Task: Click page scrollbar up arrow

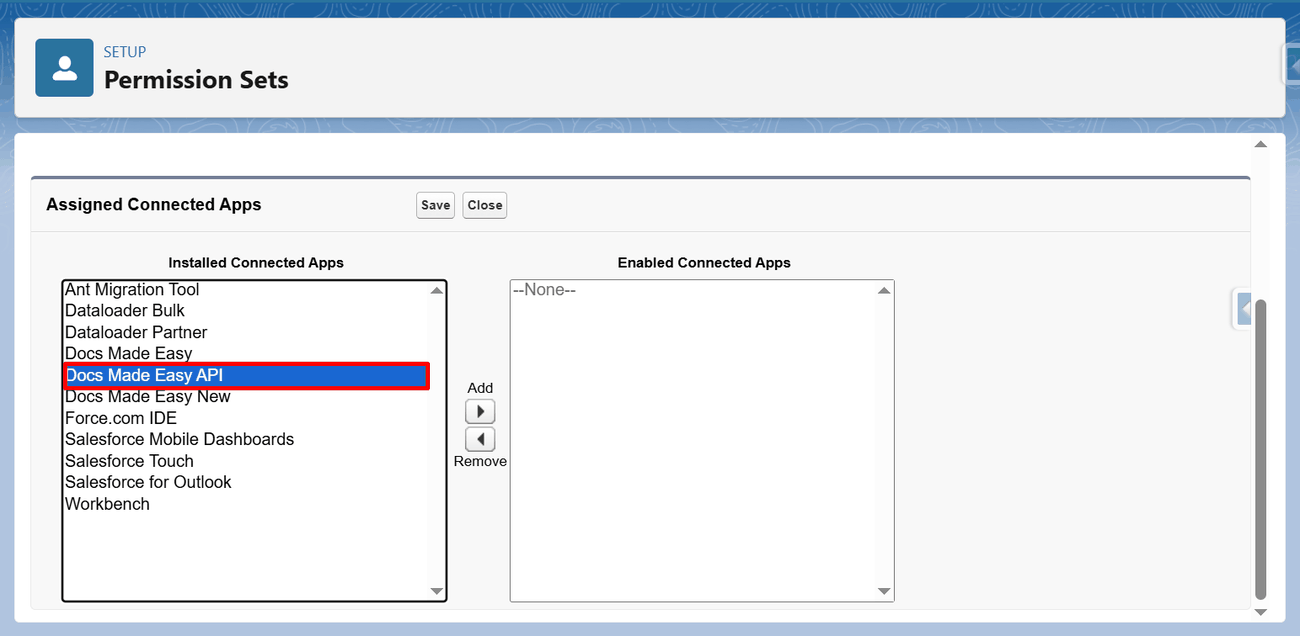Action: [x=1261, y=145]
